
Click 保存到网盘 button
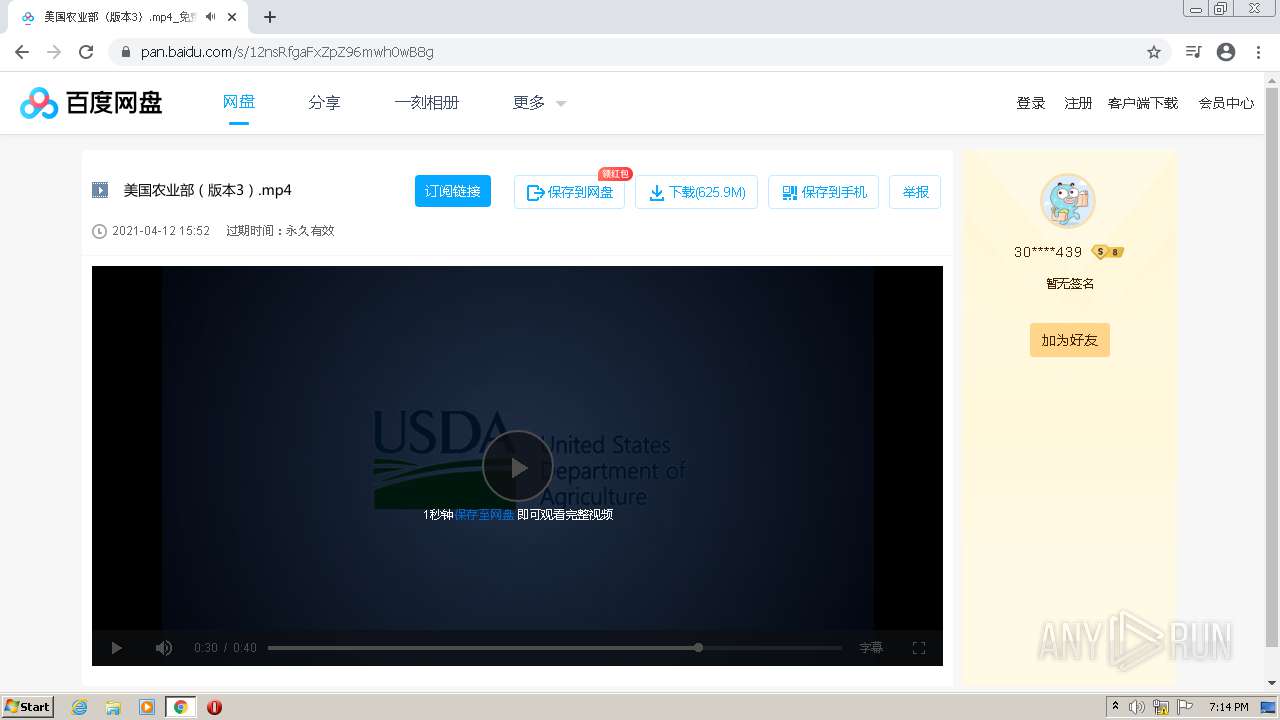click(x=569, y=192)
